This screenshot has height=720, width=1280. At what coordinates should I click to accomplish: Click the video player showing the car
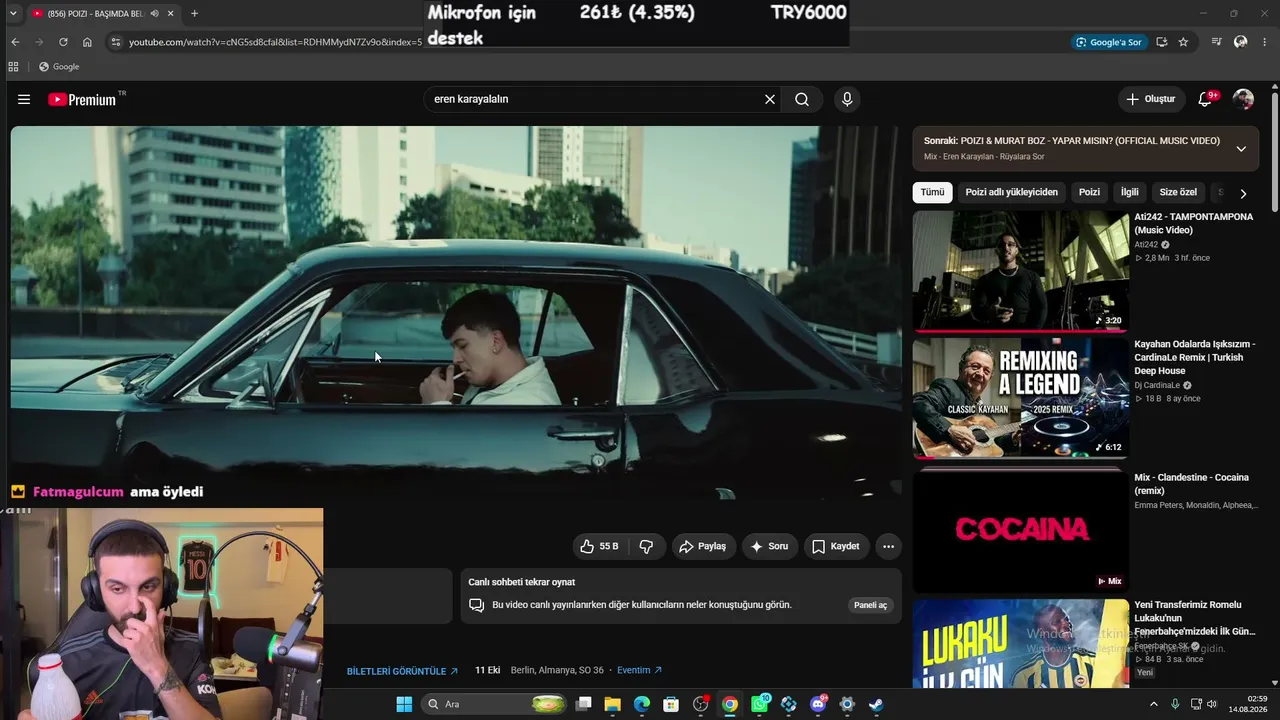click(455, 310)
